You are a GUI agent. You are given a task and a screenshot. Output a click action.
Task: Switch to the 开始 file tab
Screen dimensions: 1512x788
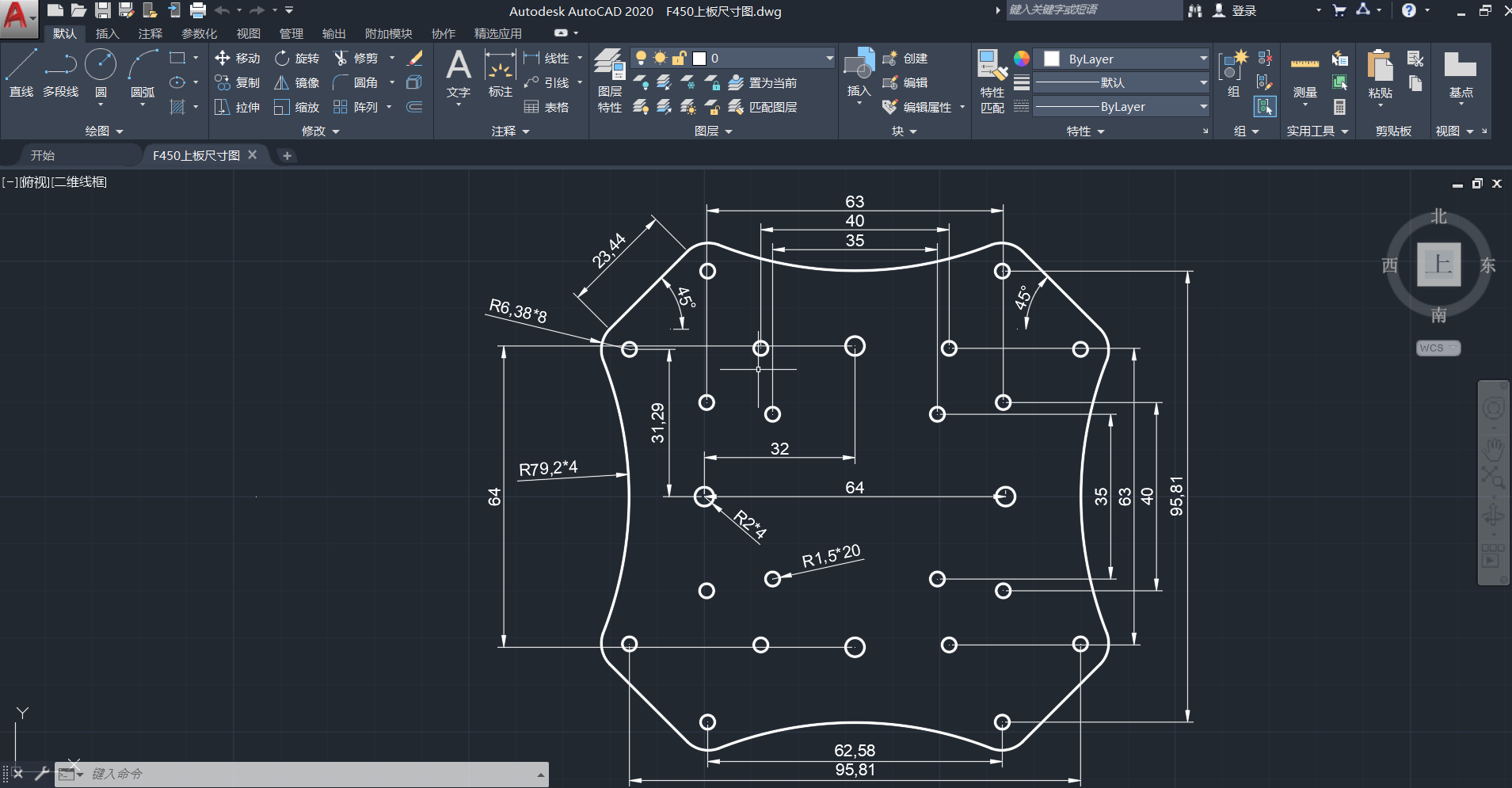[43, 155]
